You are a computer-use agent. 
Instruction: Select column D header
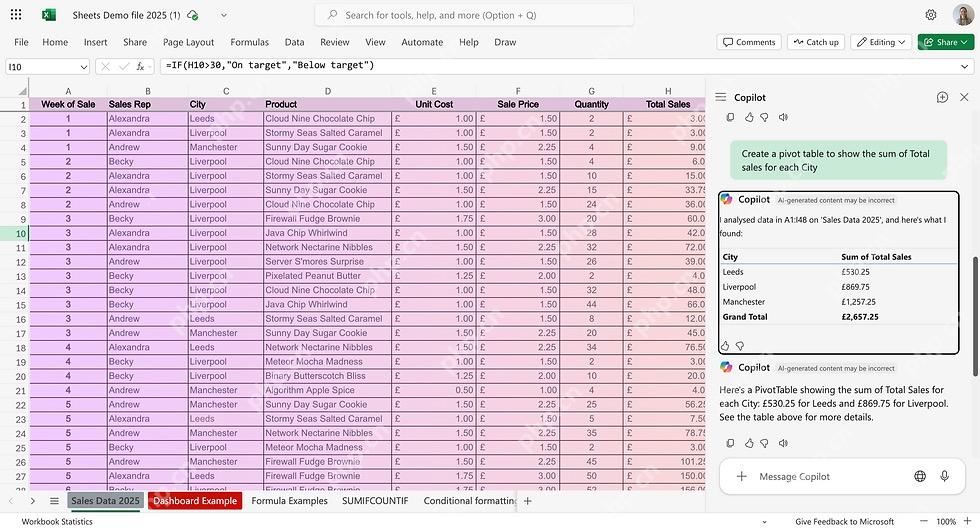click(328, 91)
